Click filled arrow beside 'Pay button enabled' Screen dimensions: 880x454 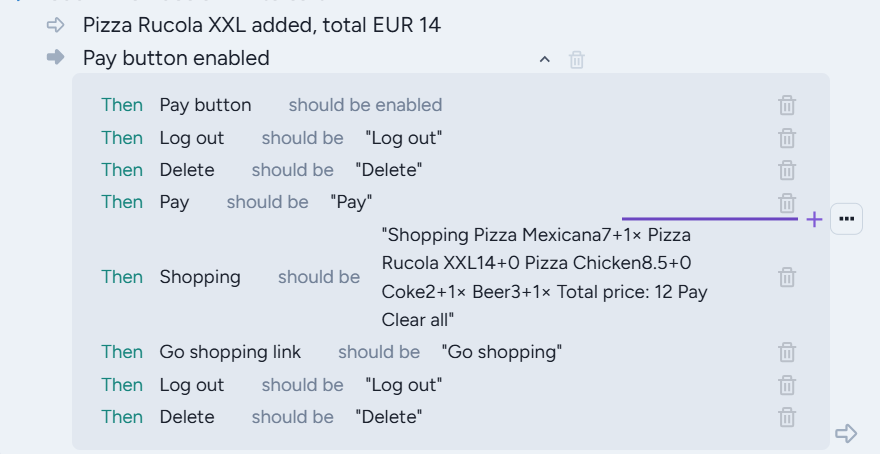coord(56,58)
